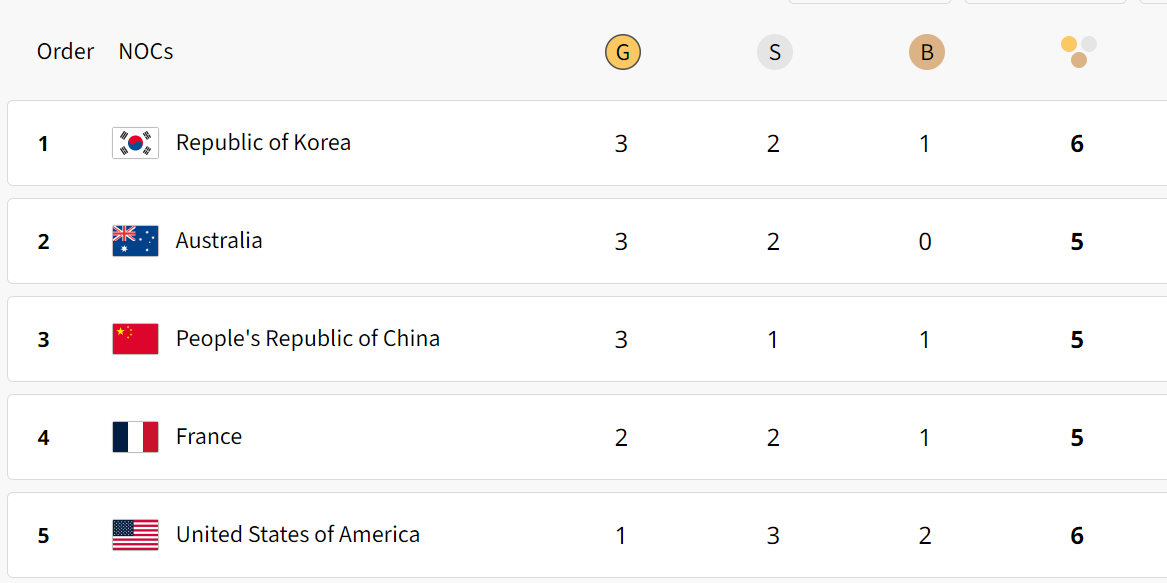Select the France row name
Screen dimensions: 1167x583
208,436
